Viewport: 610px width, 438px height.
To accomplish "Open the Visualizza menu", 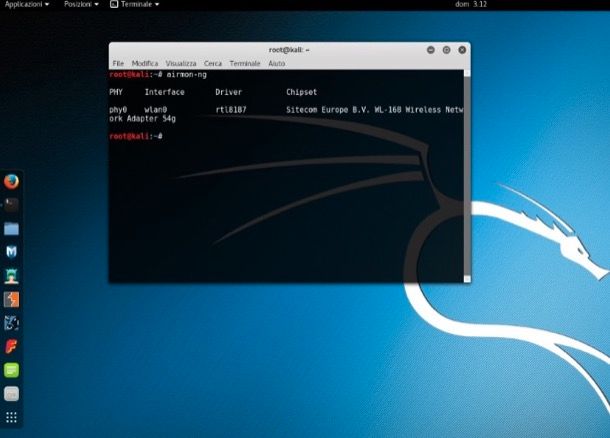I will (181, 63).
